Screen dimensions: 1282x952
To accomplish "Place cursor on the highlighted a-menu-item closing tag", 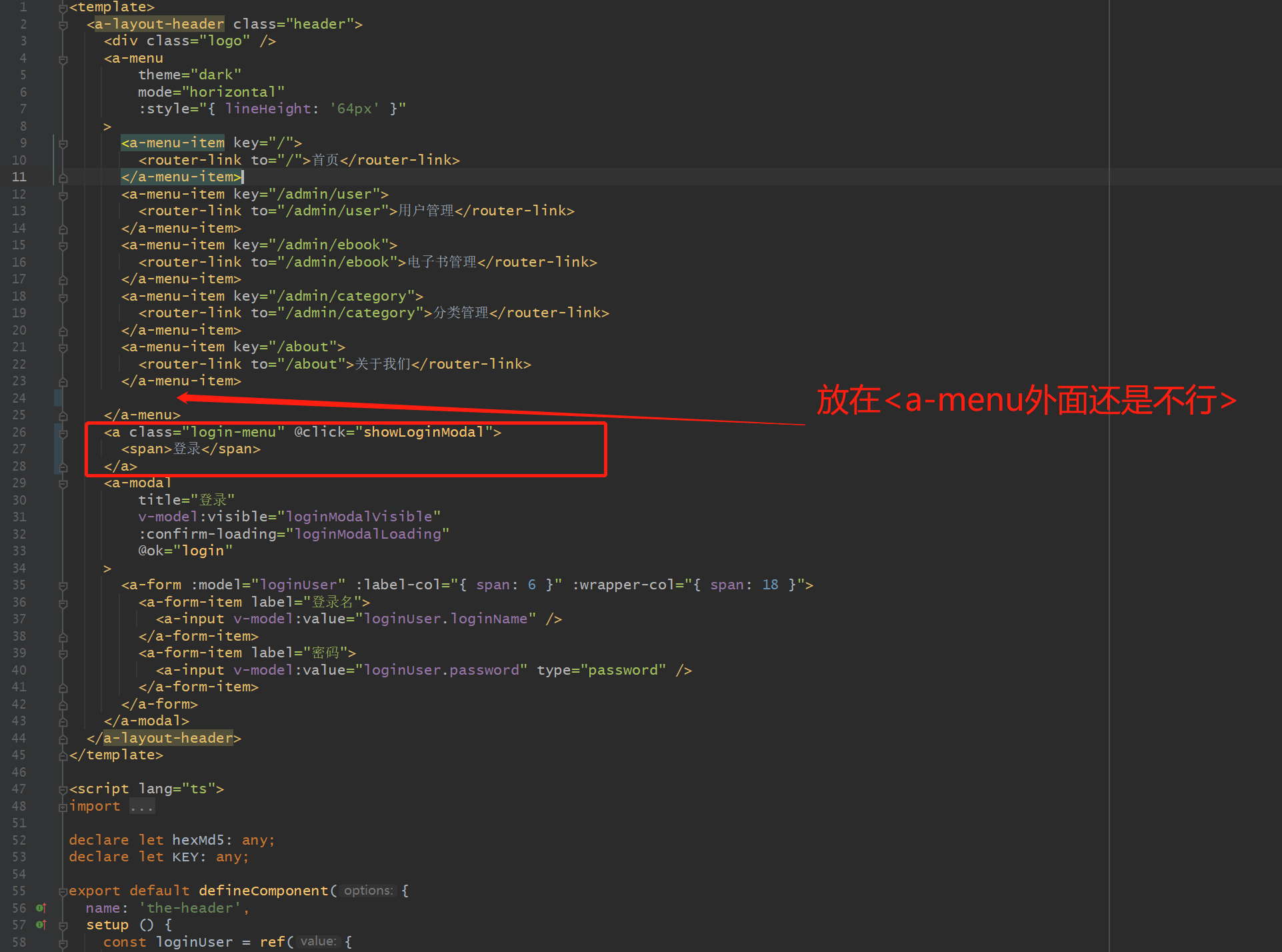I will [181, 177].
